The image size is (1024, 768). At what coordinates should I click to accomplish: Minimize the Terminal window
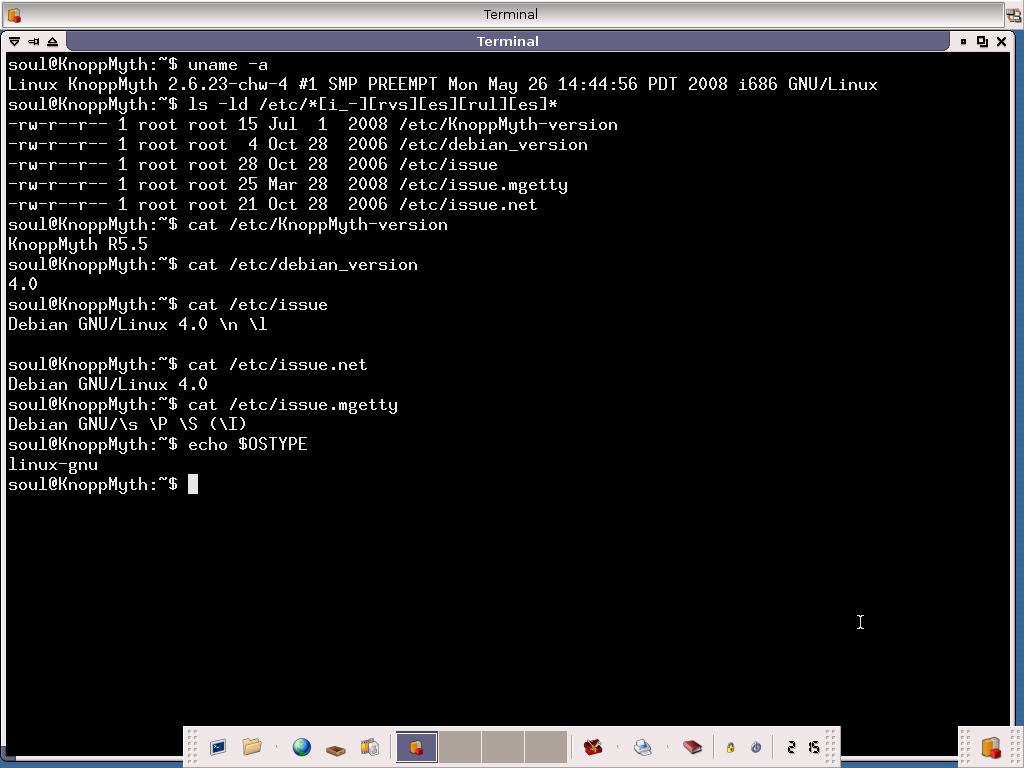(x=963, y=41)
